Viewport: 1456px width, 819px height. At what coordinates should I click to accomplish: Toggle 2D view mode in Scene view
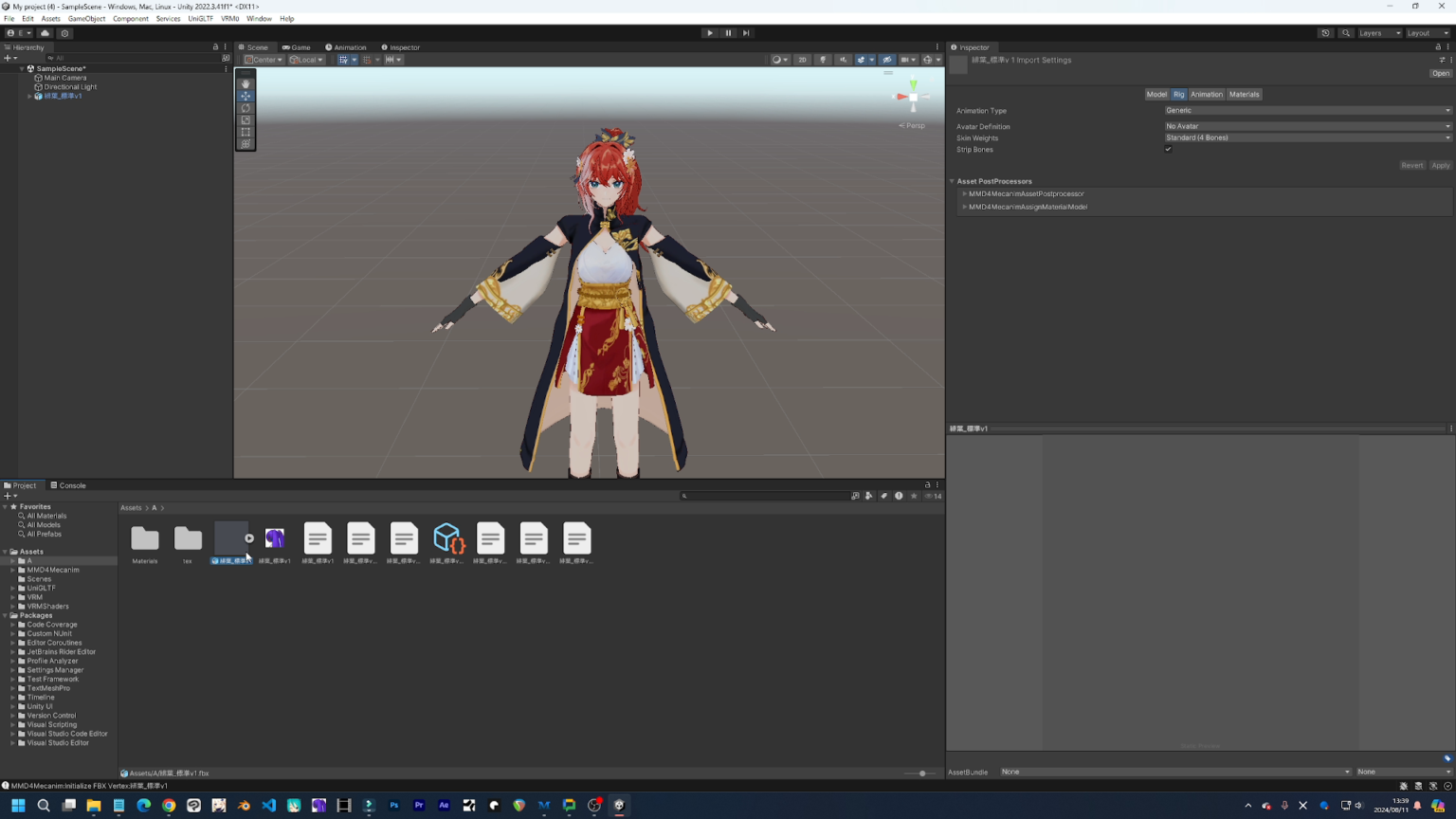tap(802, 59)
